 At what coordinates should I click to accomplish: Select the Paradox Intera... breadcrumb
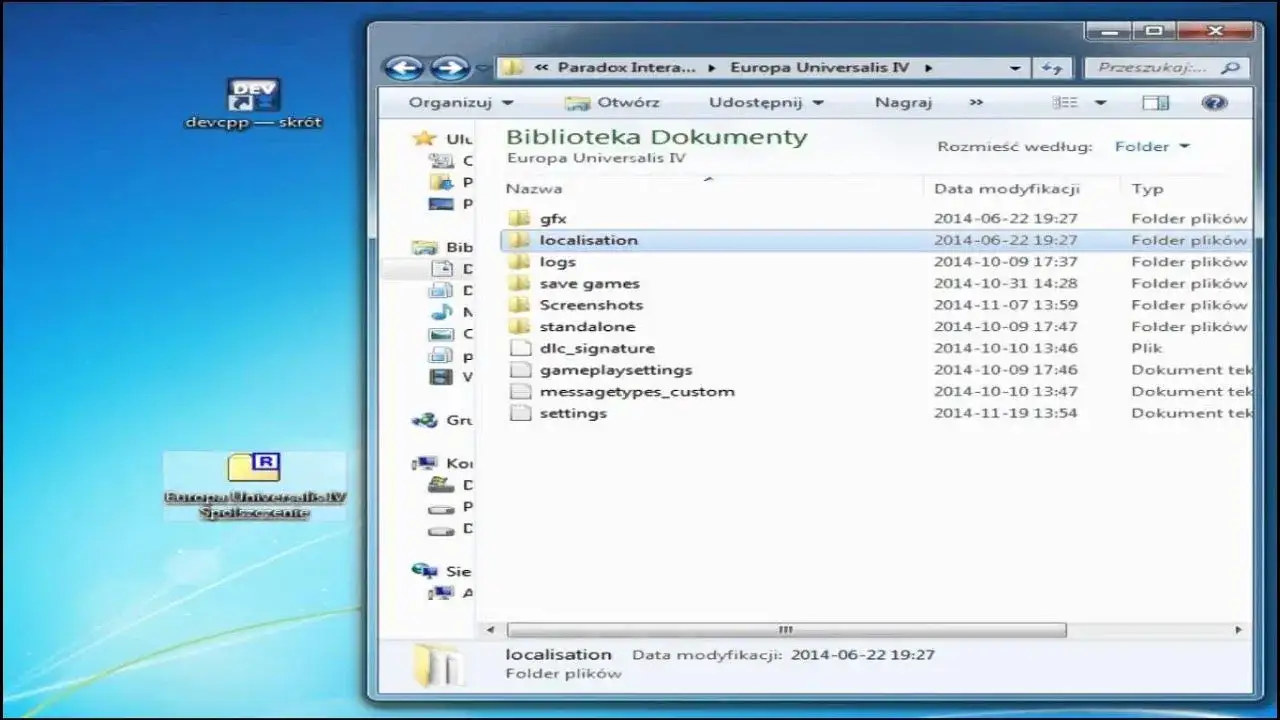pos(626,68)
